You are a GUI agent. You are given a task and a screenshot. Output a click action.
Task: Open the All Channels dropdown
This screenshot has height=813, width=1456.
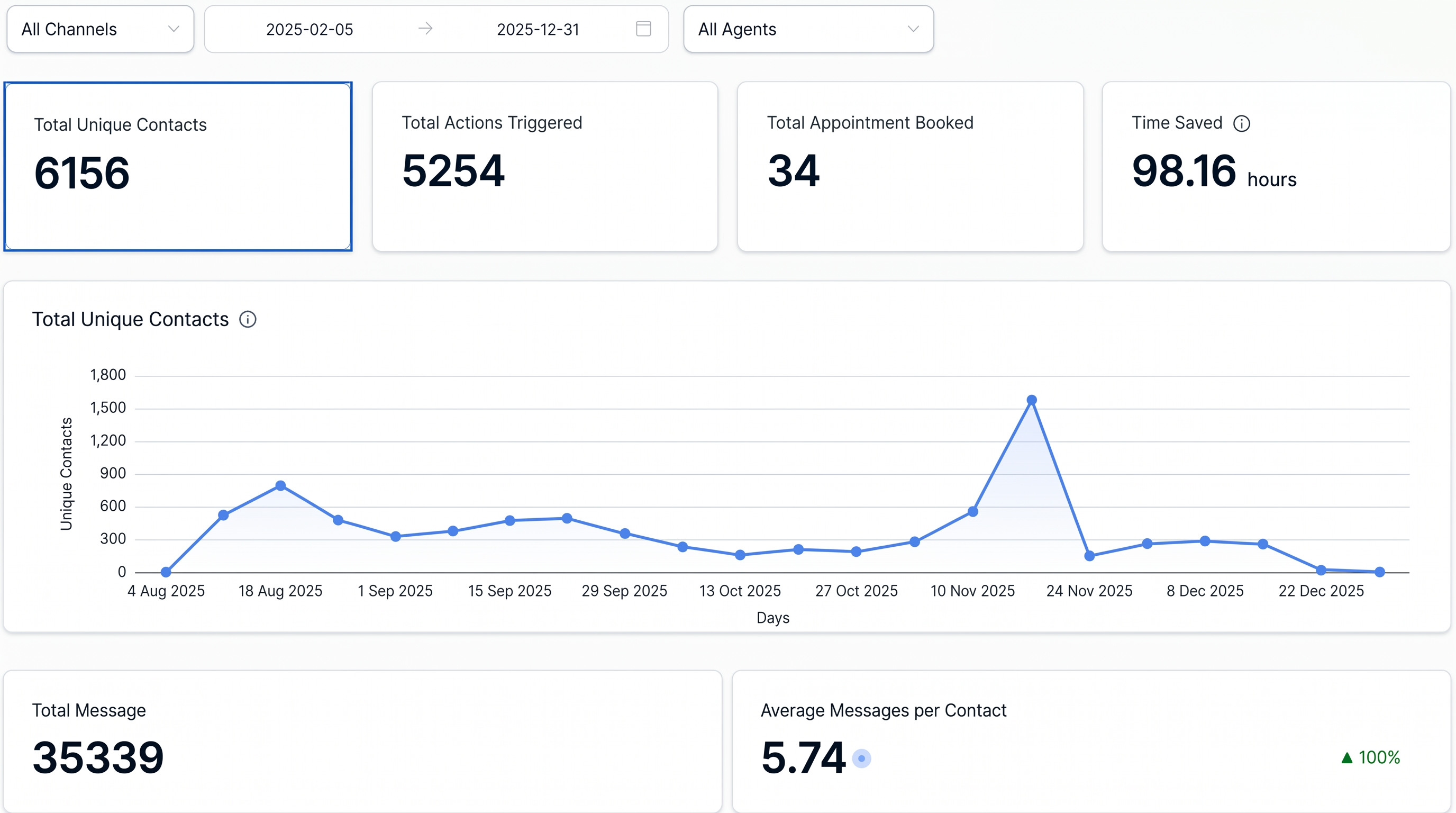(x=100, y=29)
